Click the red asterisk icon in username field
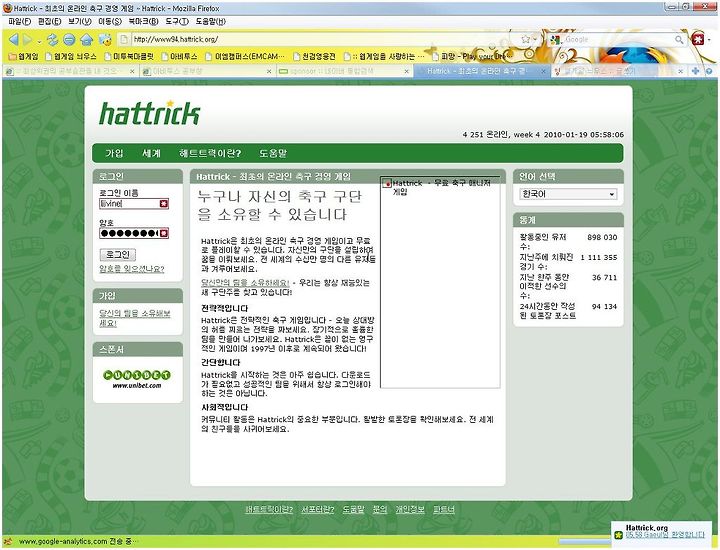Screen dimensions: 720x550 pos(164,203)
